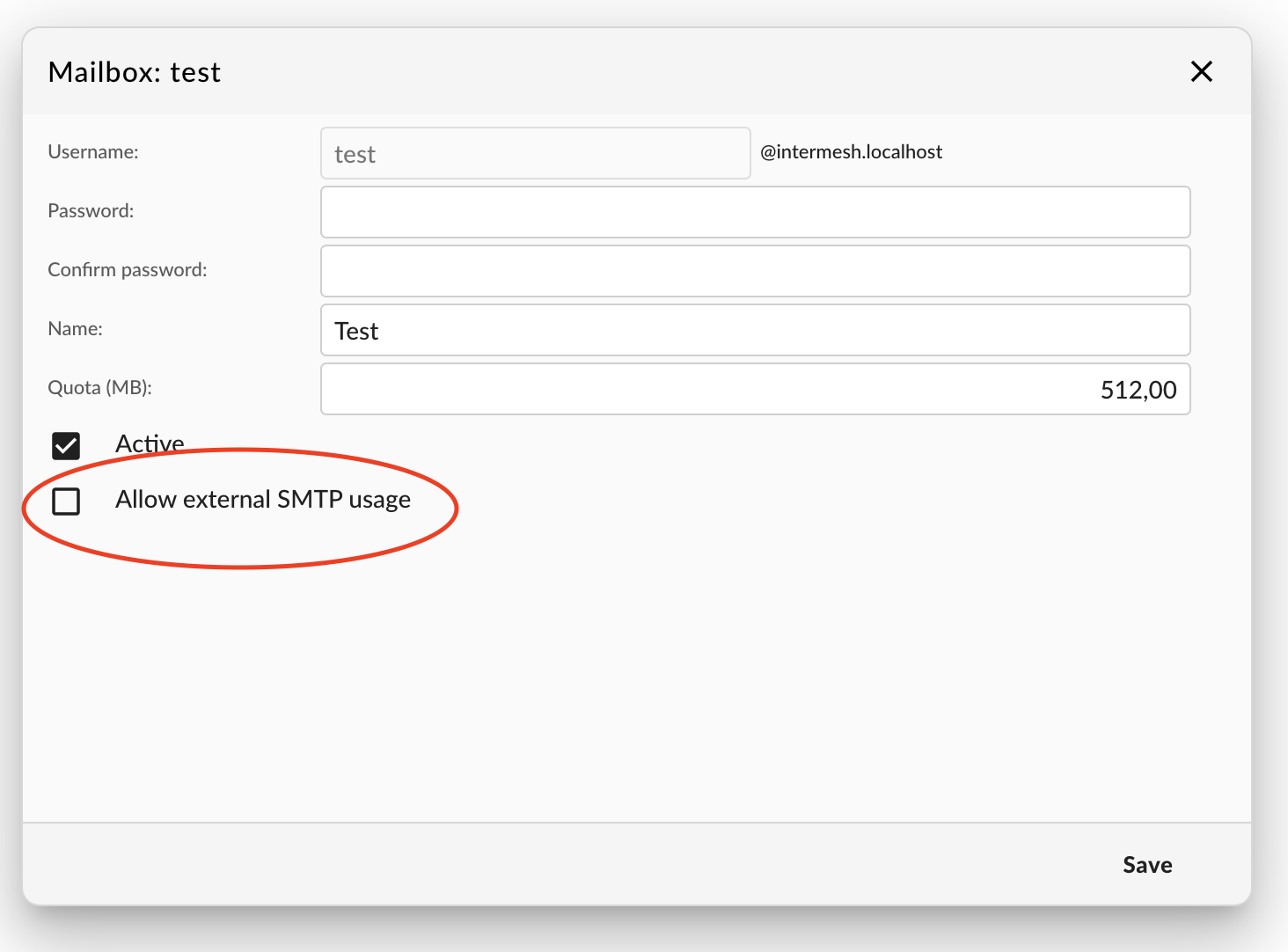Enable Allow external SMTP usage checkbox
The image size is (1288, 952).
point(66,502)
